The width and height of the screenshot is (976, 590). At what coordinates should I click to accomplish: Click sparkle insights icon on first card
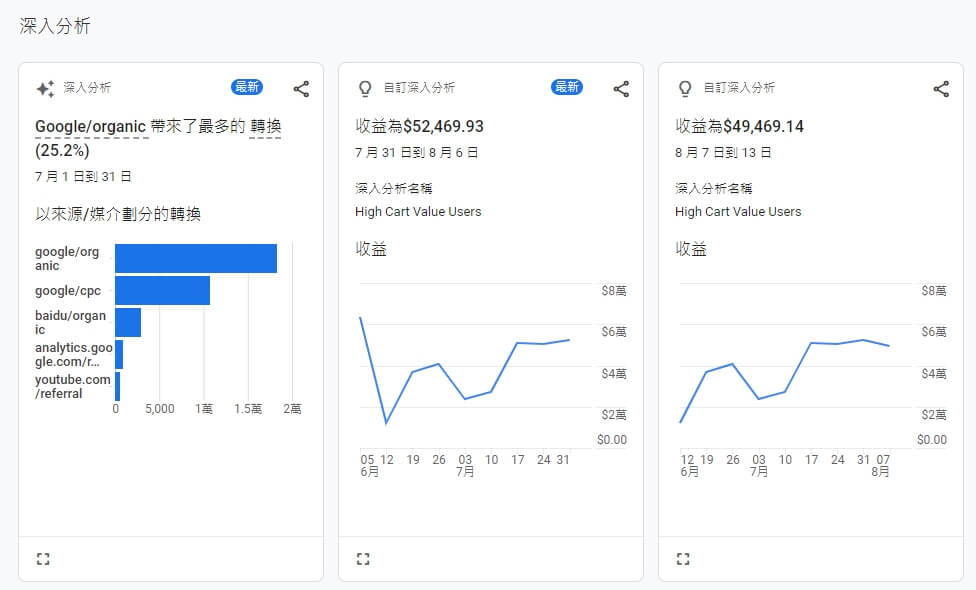pyautogui.click(x=45, y=88)
